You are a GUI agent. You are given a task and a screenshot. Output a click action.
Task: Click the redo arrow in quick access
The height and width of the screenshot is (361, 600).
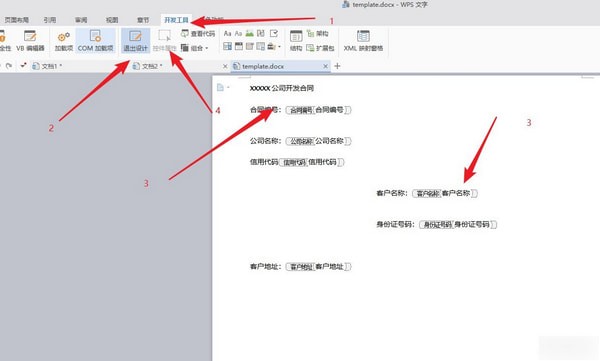pos(9,66)
